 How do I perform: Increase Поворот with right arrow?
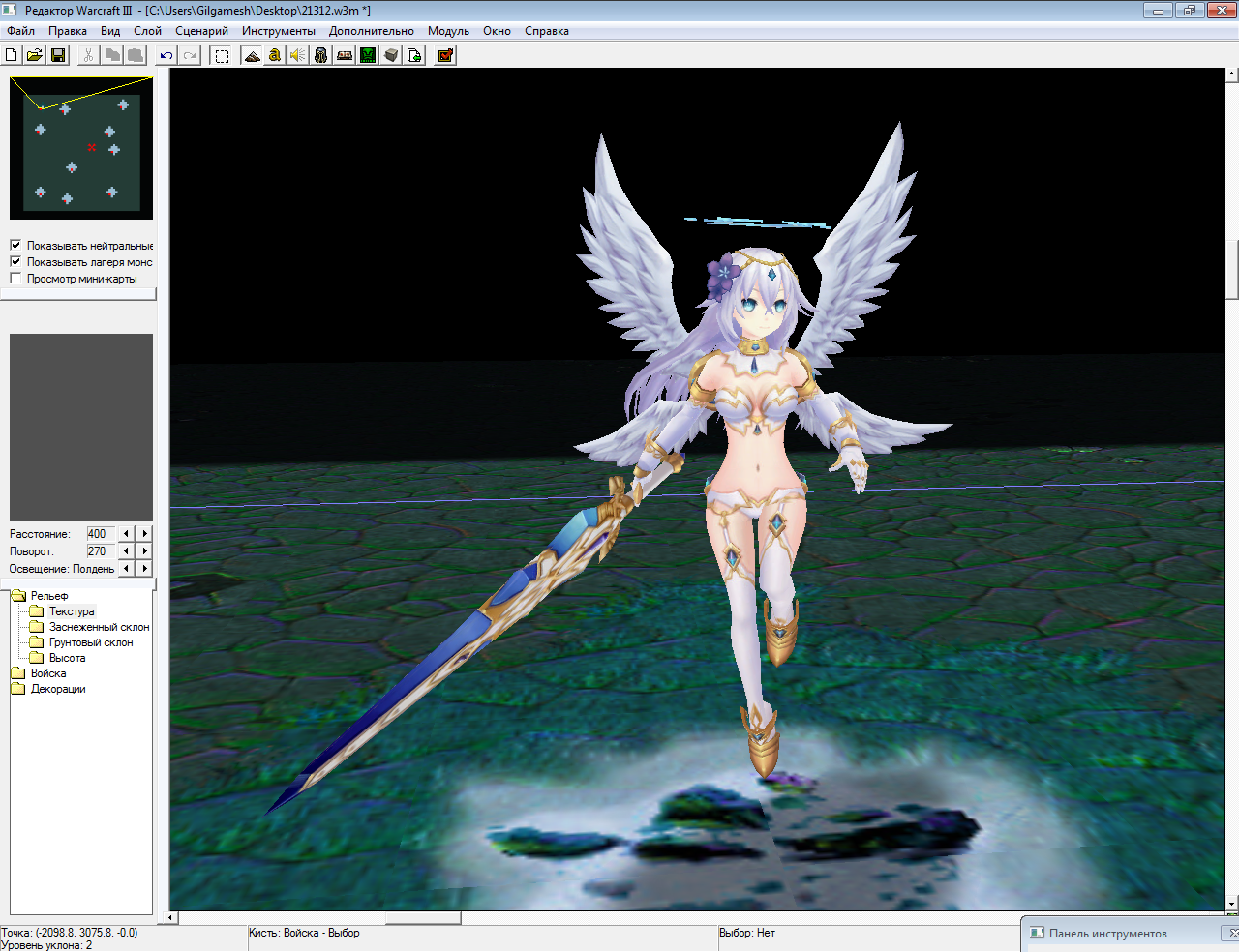click(x=145, y=550)
